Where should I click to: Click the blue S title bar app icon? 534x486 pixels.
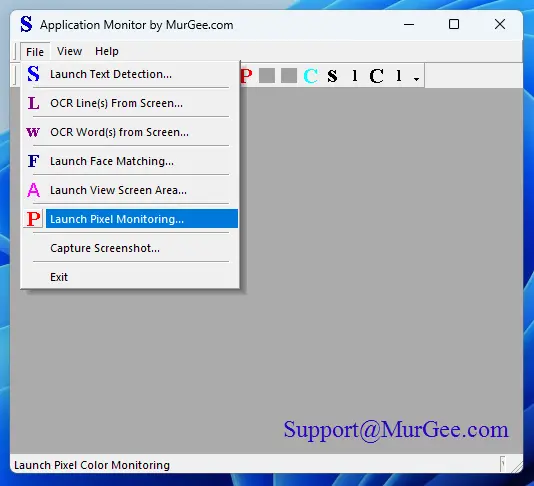coord(26,24)
